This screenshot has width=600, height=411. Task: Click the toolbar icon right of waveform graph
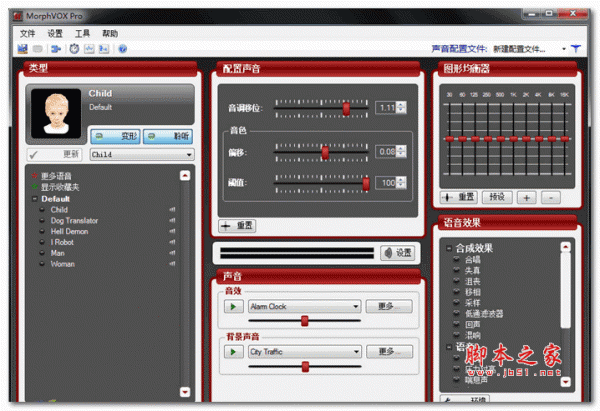click(x=104, y=49)
